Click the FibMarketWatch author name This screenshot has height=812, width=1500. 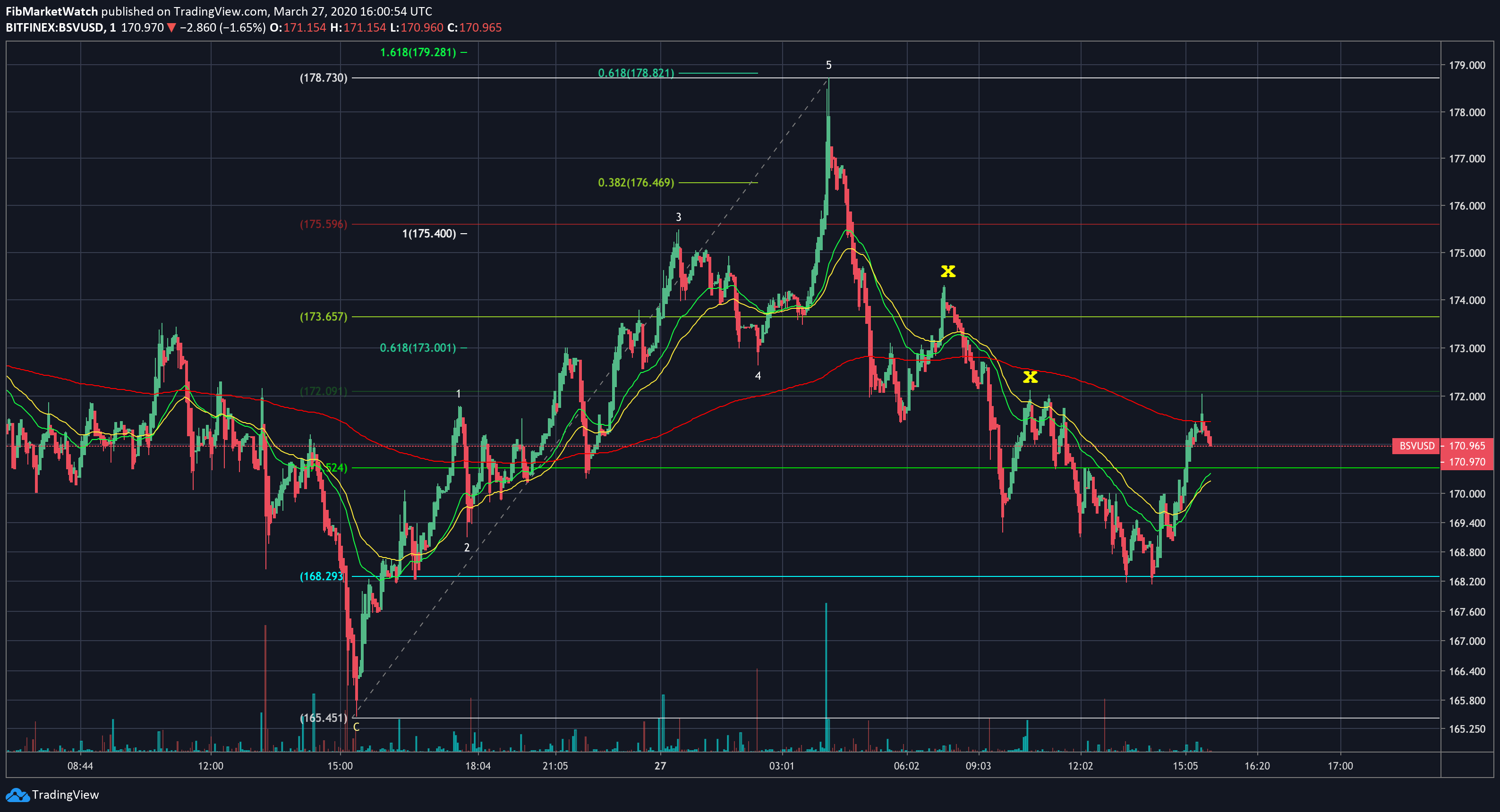pos(52,11)
